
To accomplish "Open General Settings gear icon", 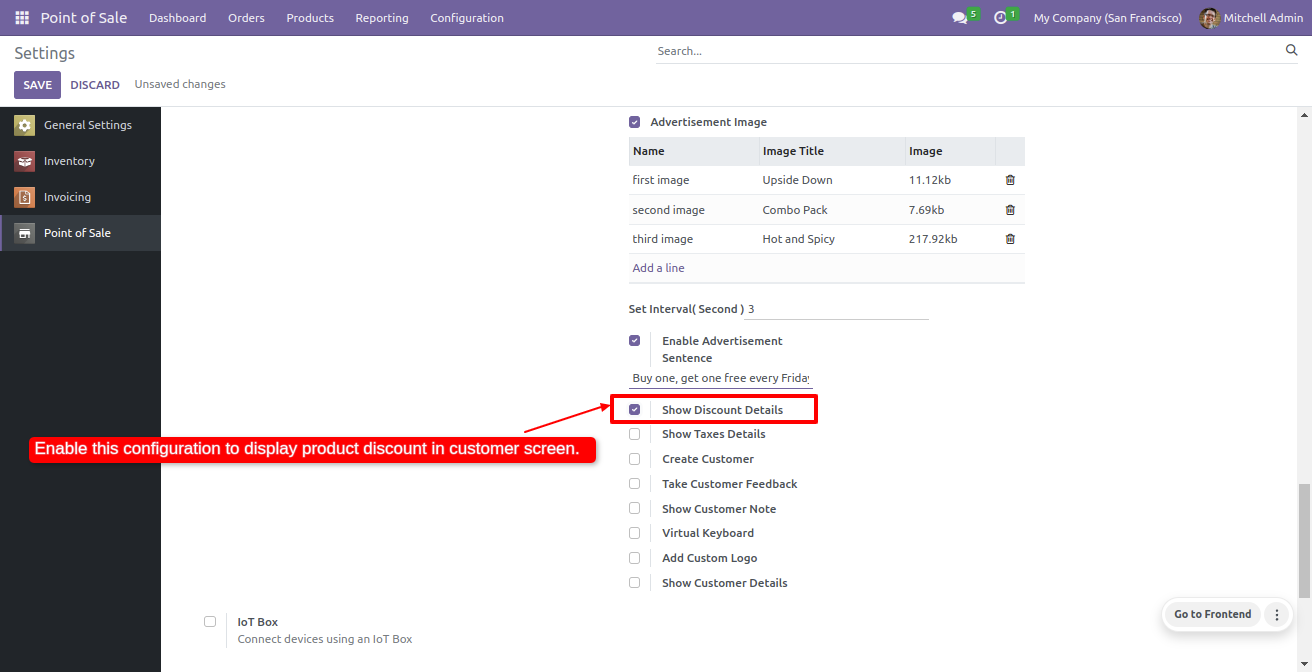I will pyautogui.click(x=24, y=125).
